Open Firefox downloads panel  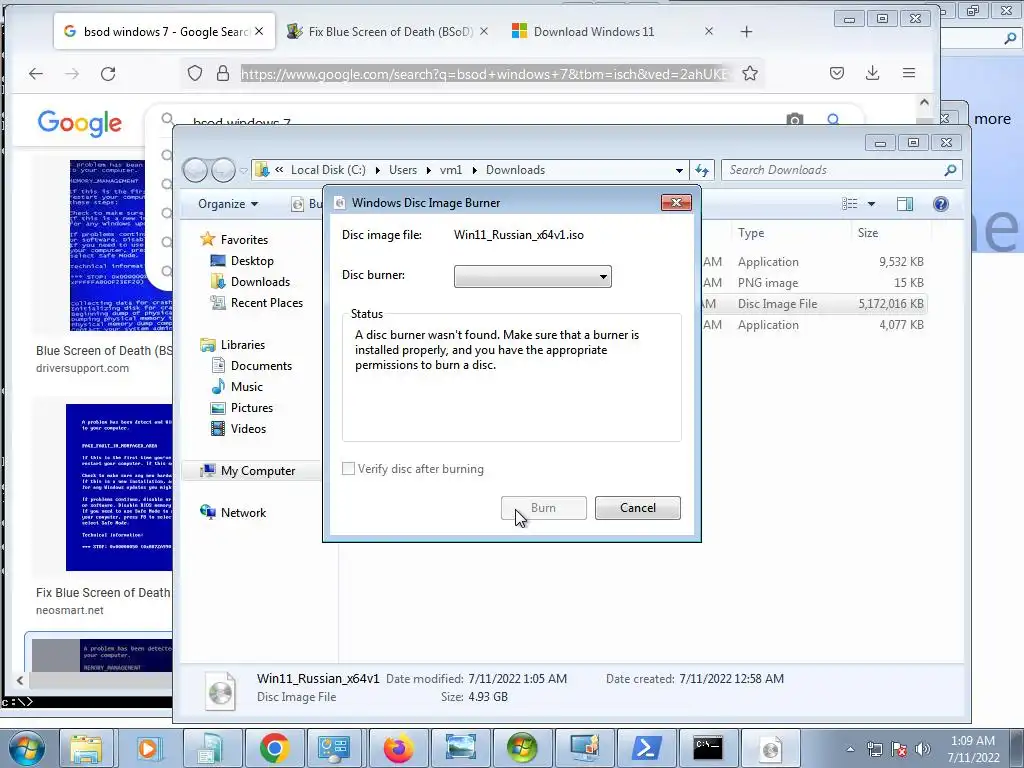[x=872, y=73]
